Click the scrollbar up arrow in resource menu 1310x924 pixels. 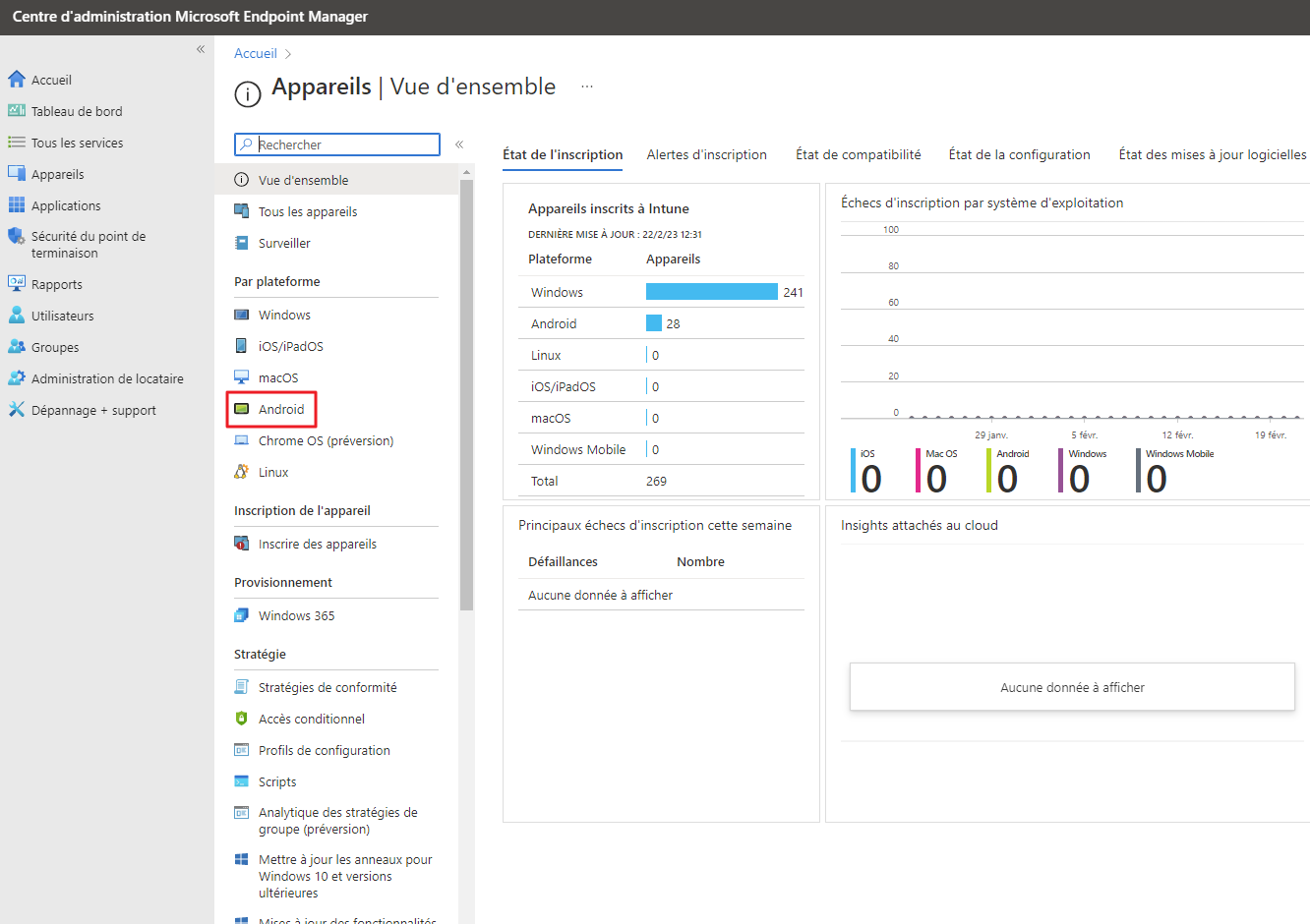point(466,172)
